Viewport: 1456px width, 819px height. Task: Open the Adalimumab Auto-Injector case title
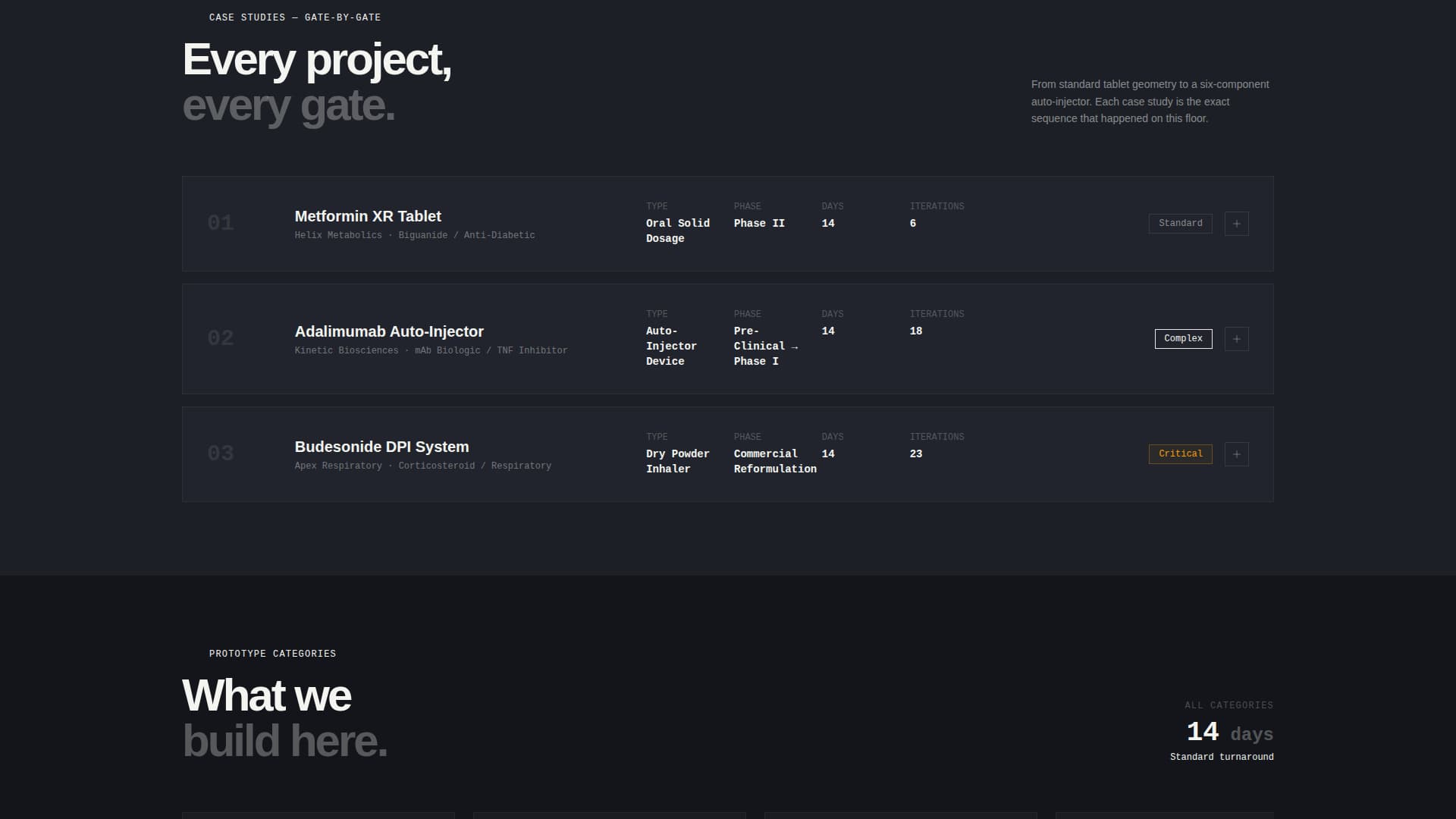389,331
